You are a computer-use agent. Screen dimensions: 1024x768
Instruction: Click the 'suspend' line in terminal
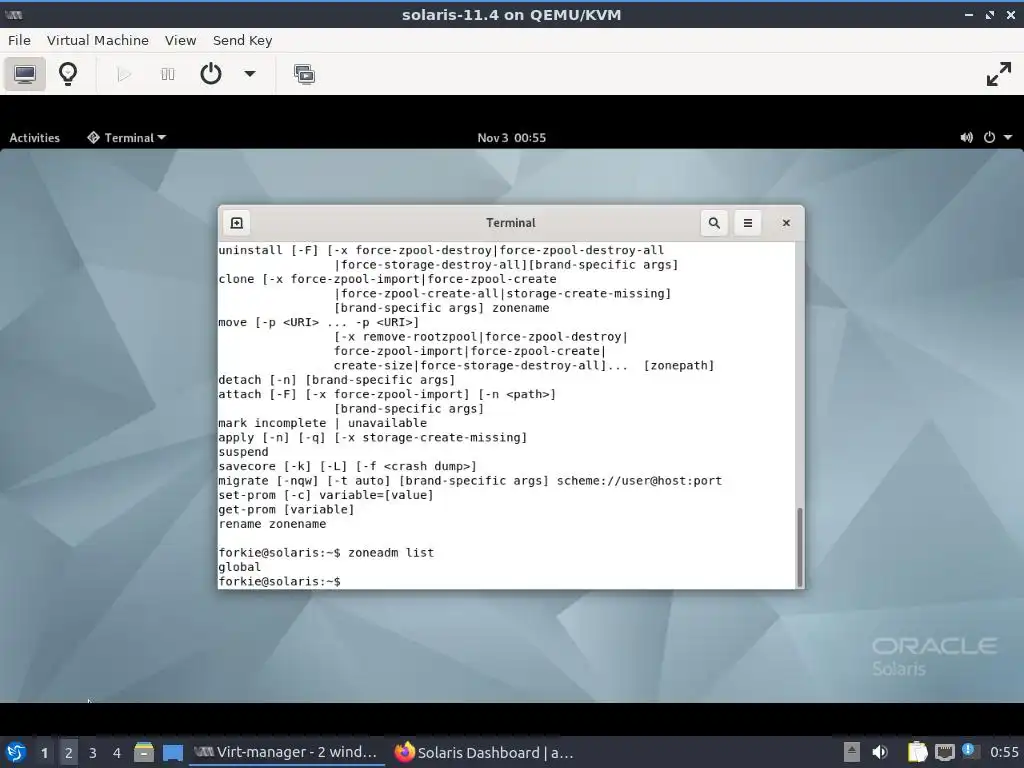[243, 452]
